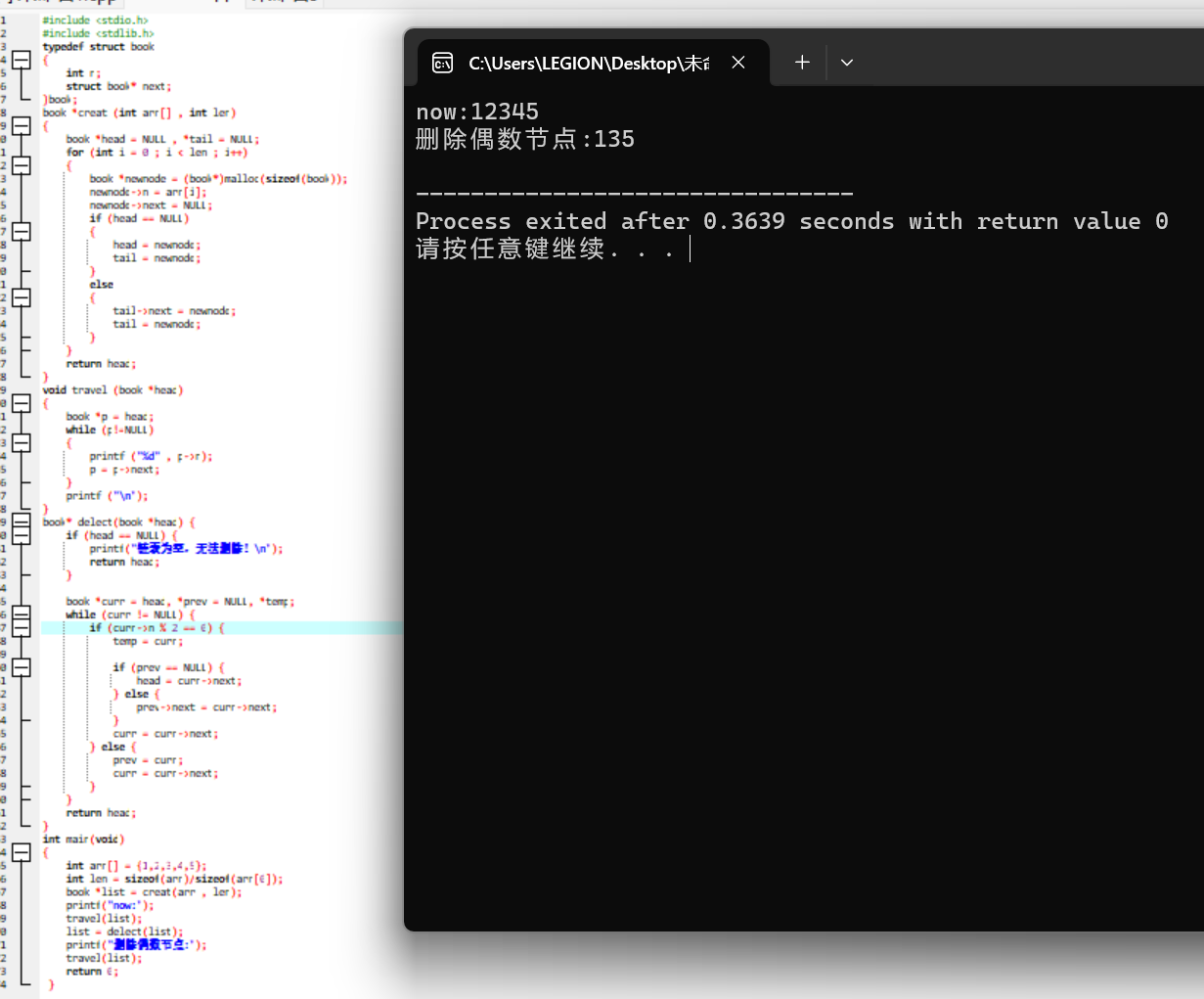
Task: Open a new terminal tab with the plus button
Action: 802,63
